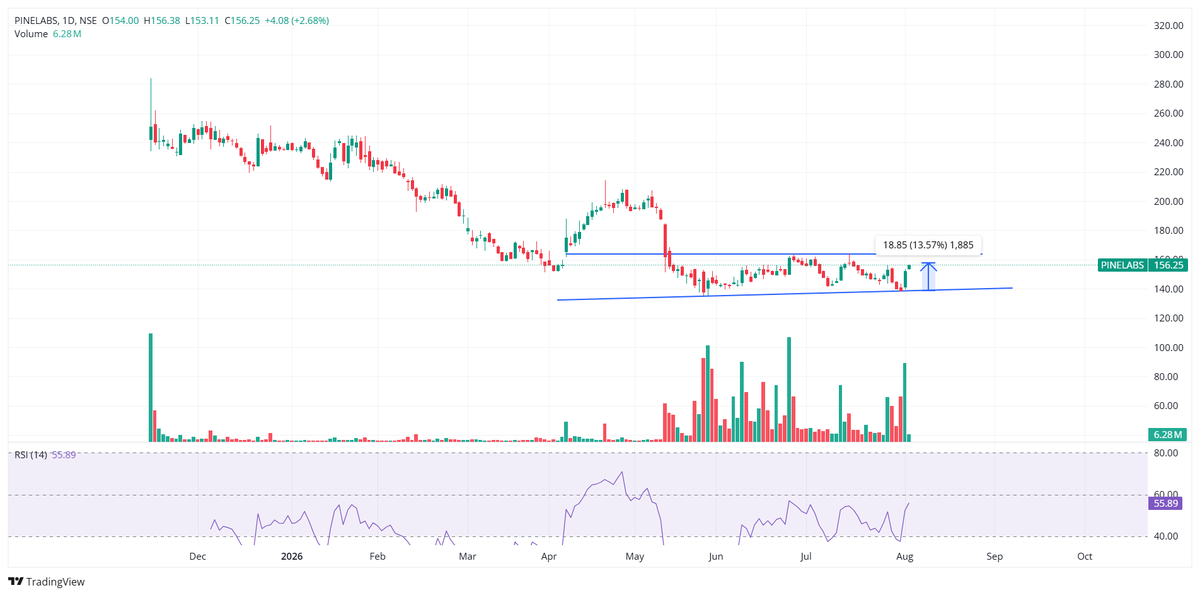Screen dimensions: 1200x595
Task: Click the 280.00 price axis label
Action: (x=1167, y=84)
